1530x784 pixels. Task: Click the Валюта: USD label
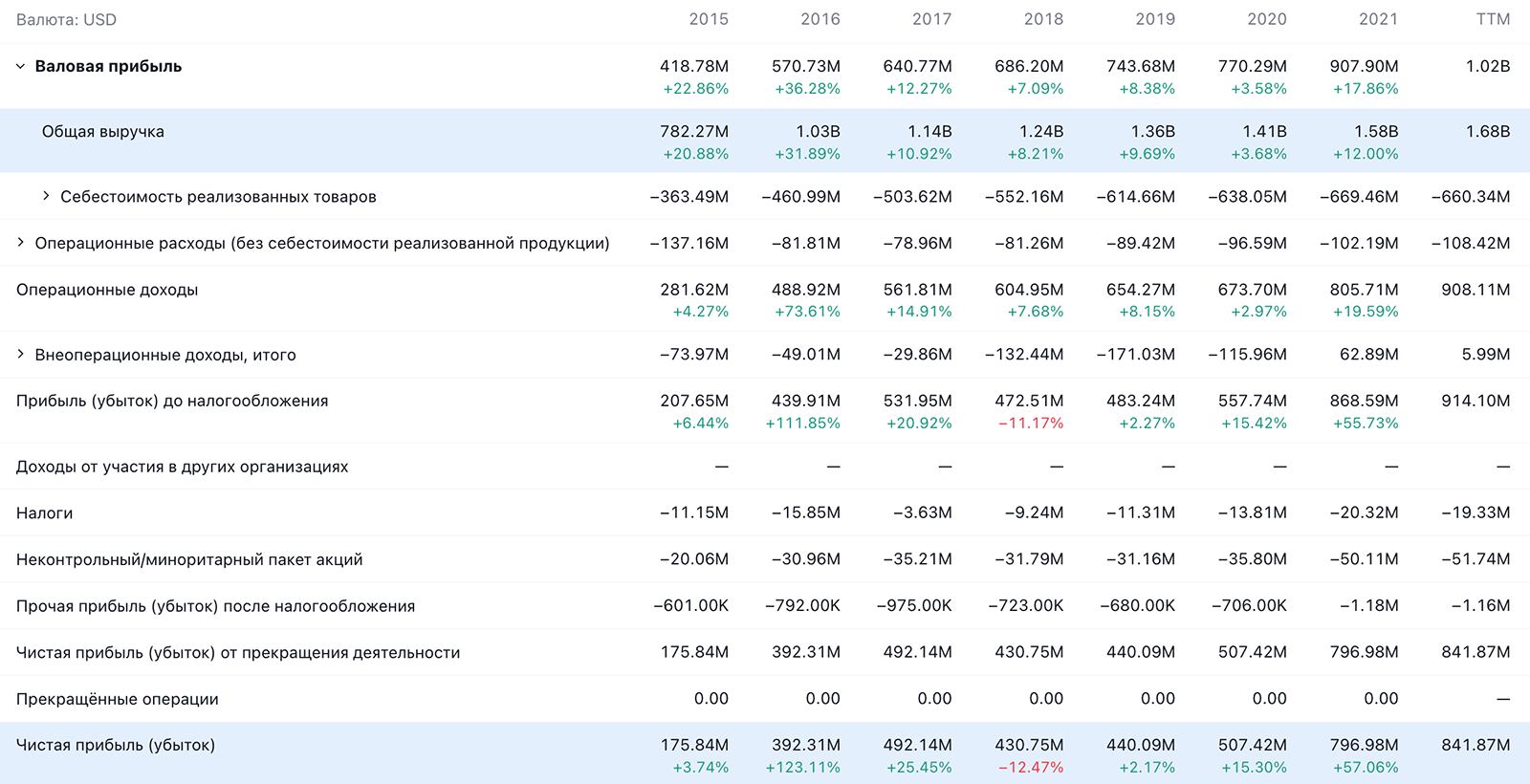(x=66, y=19)
